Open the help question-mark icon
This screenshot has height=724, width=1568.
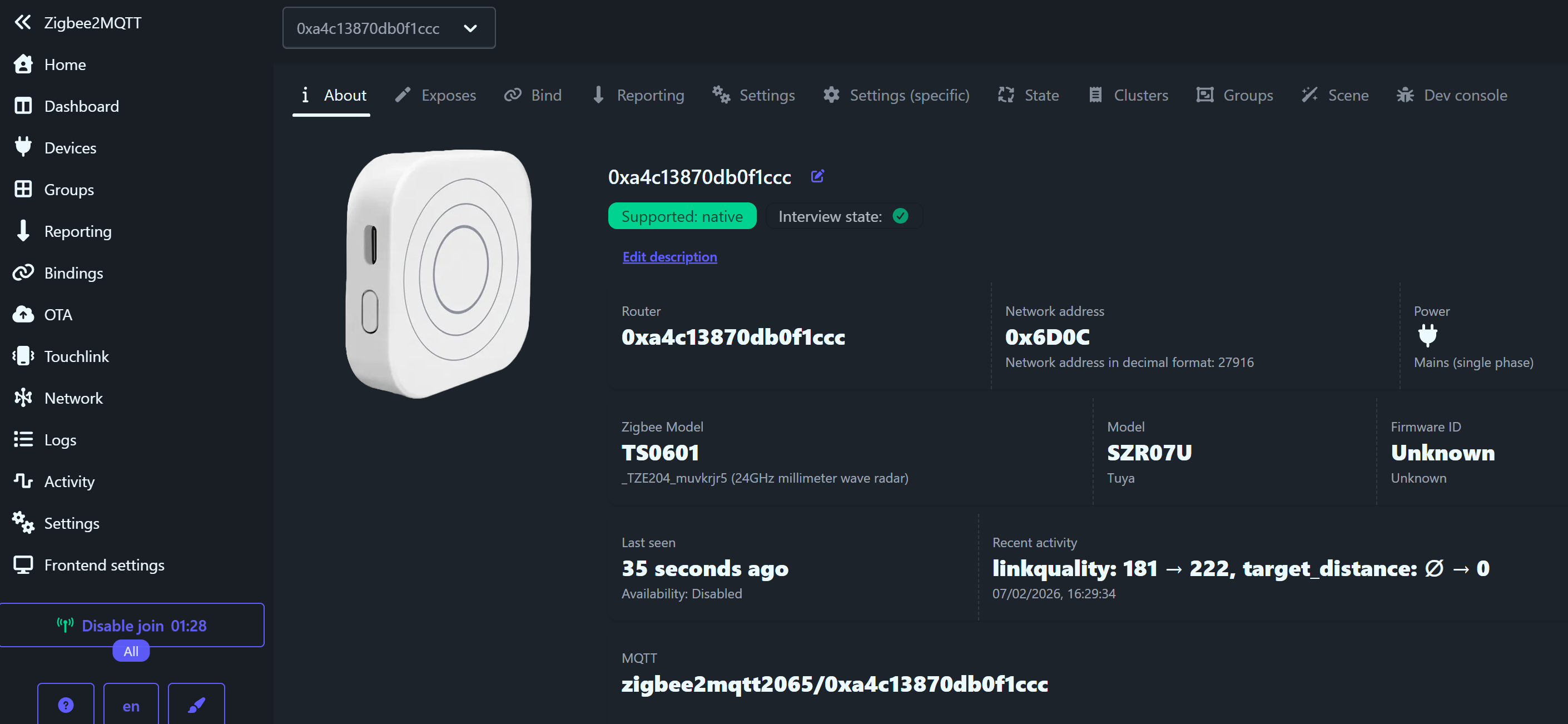66,705
